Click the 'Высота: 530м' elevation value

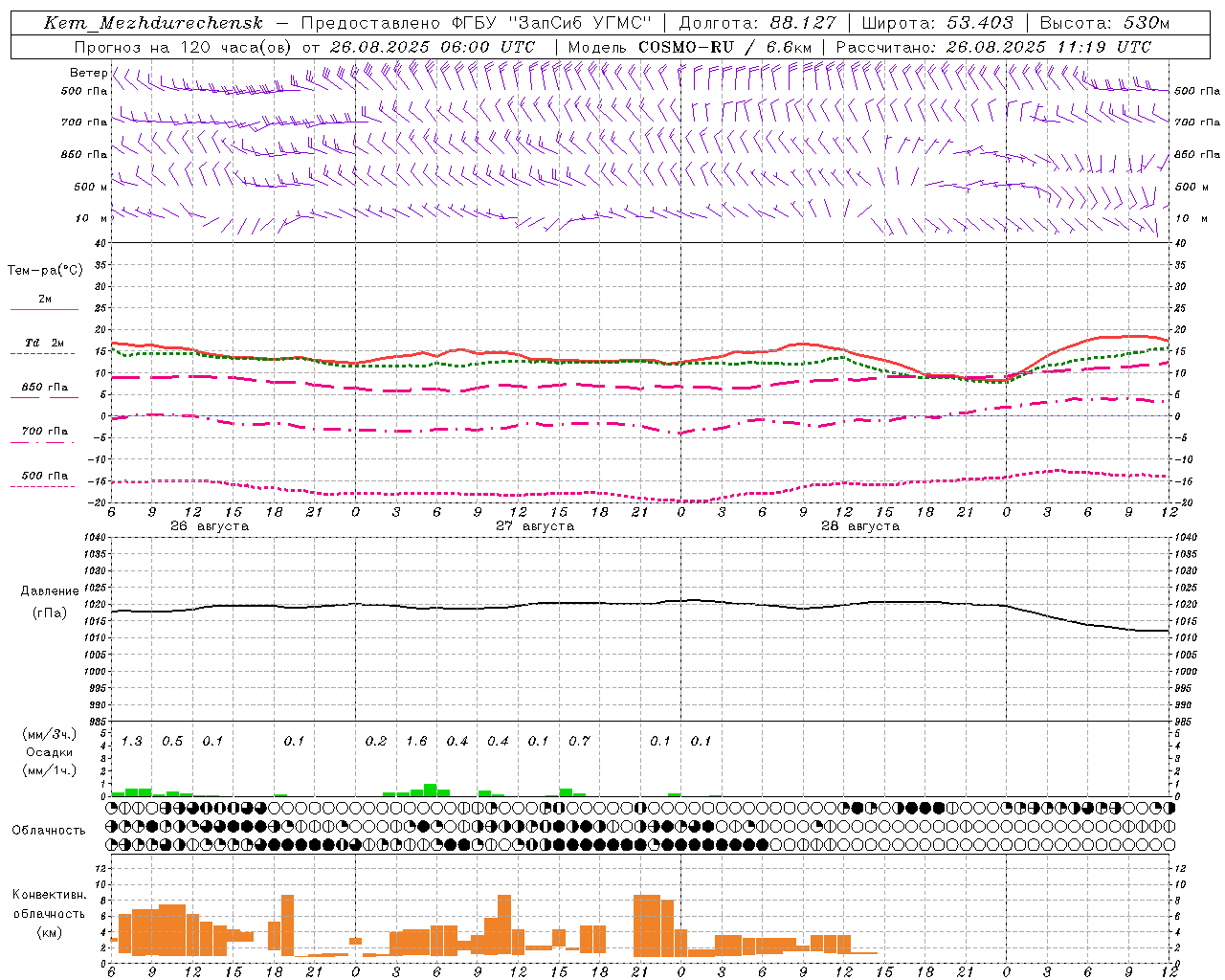click(x=1104, y=23)
